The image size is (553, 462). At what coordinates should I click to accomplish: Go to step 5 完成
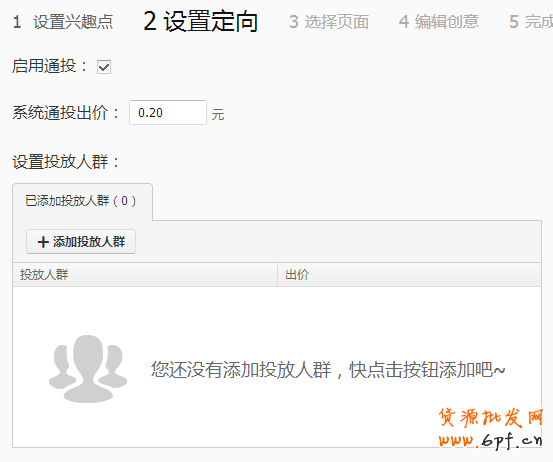pos(531,22)
